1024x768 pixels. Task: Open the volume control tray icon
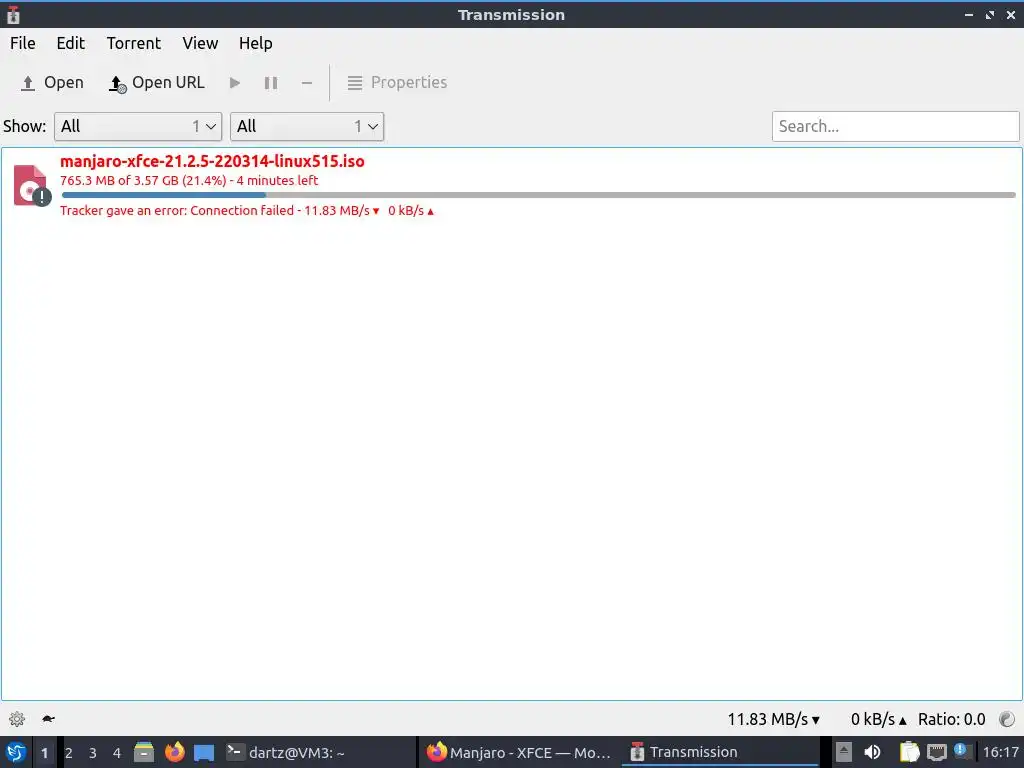[x=872, y=752]
